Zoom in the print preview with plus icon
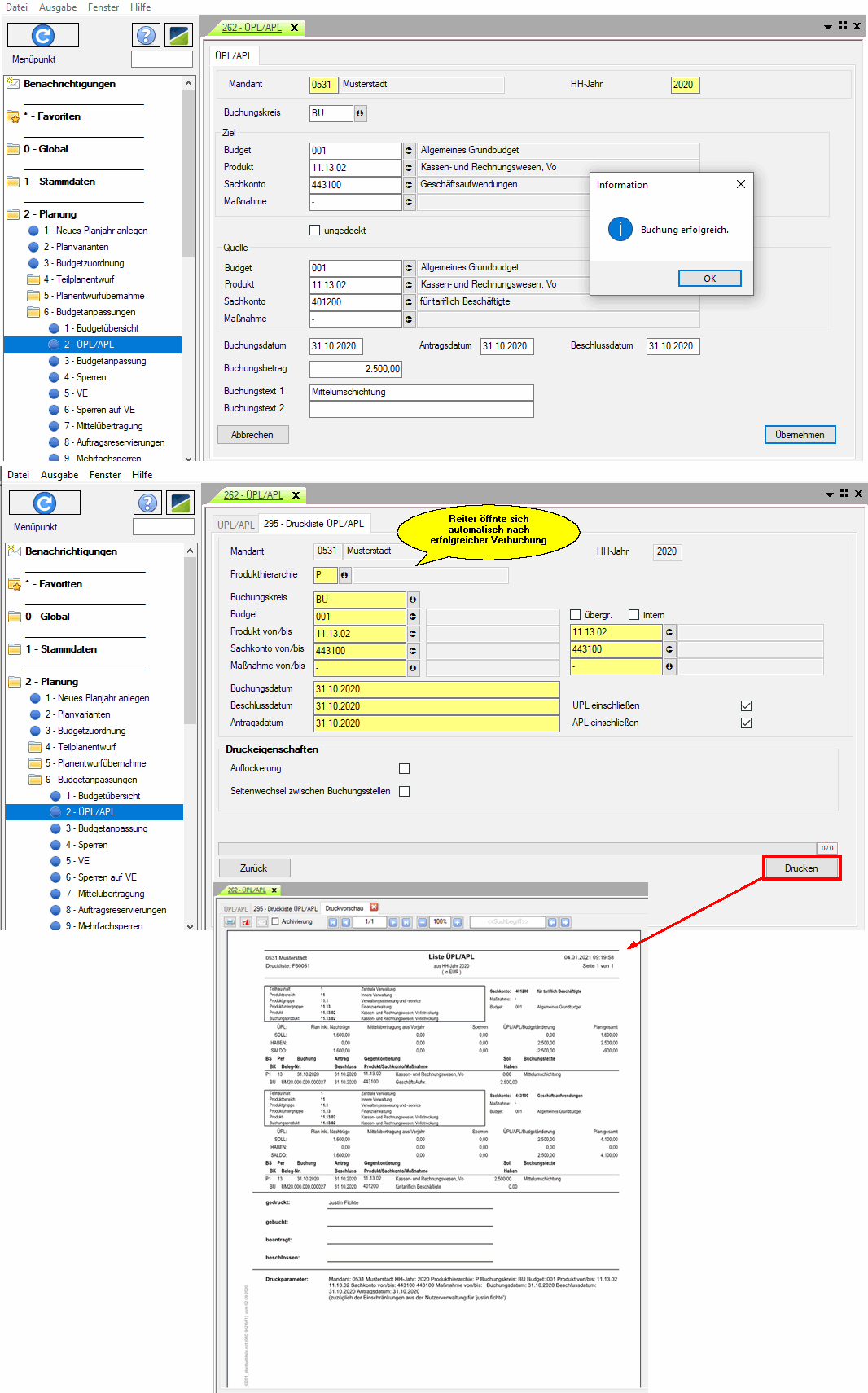The image size is (868, 1393). (458, 922)
